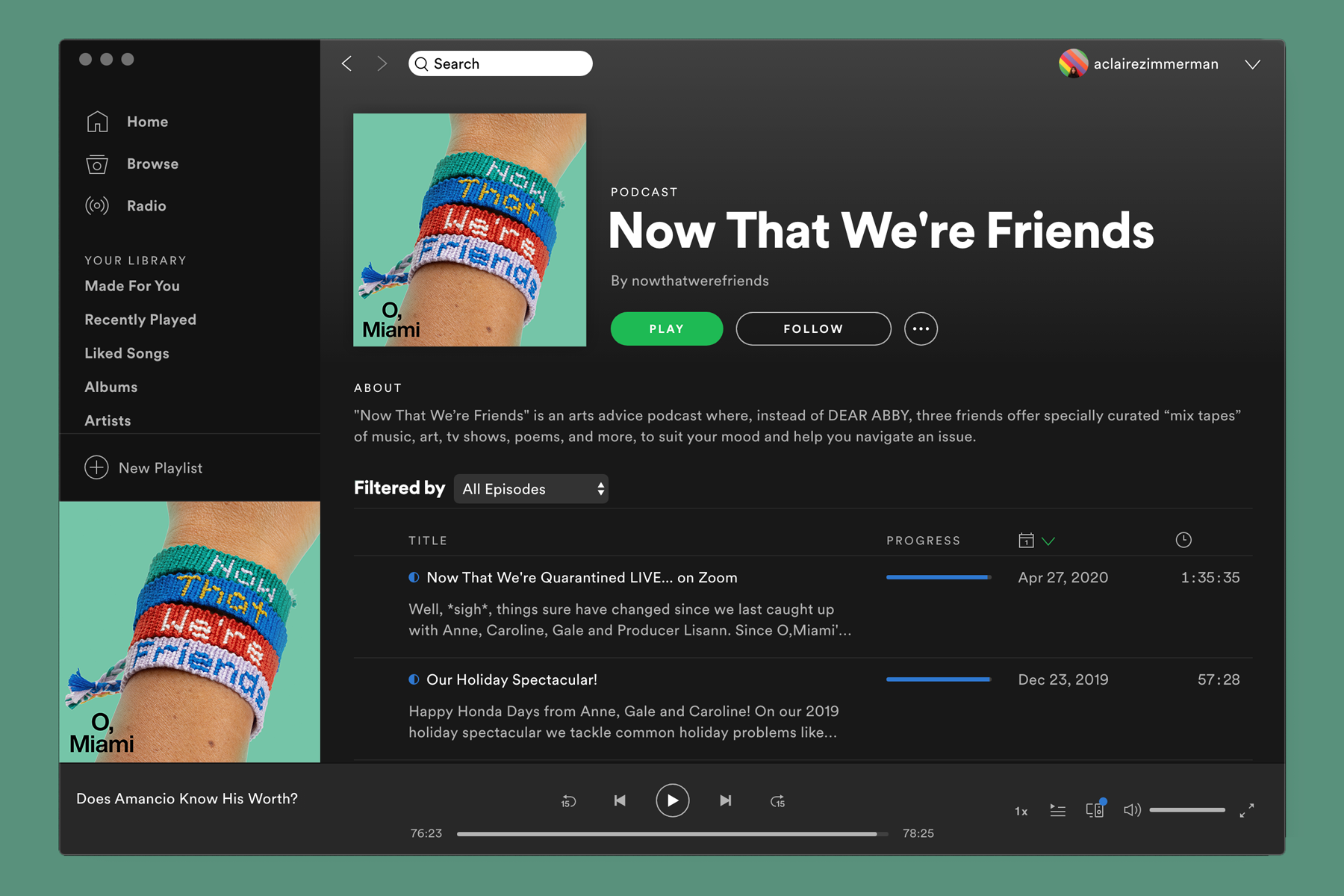
Task: Click Holiday Spectacular episode description text
Action: 623,722
